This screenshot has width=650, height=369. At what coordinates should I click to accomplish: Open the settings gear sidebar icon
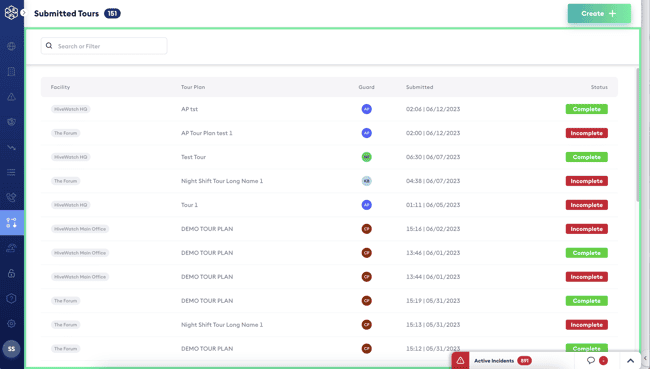(x=12, y=323)
